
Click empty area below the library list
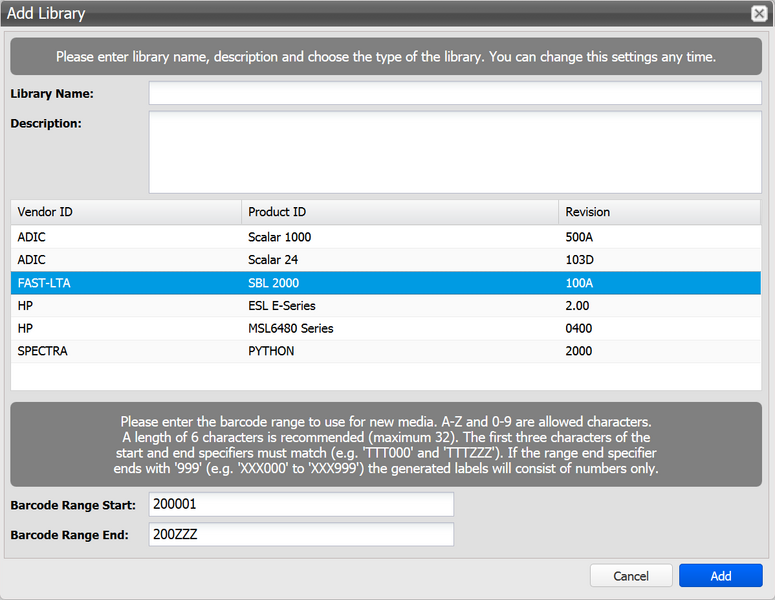386,376
